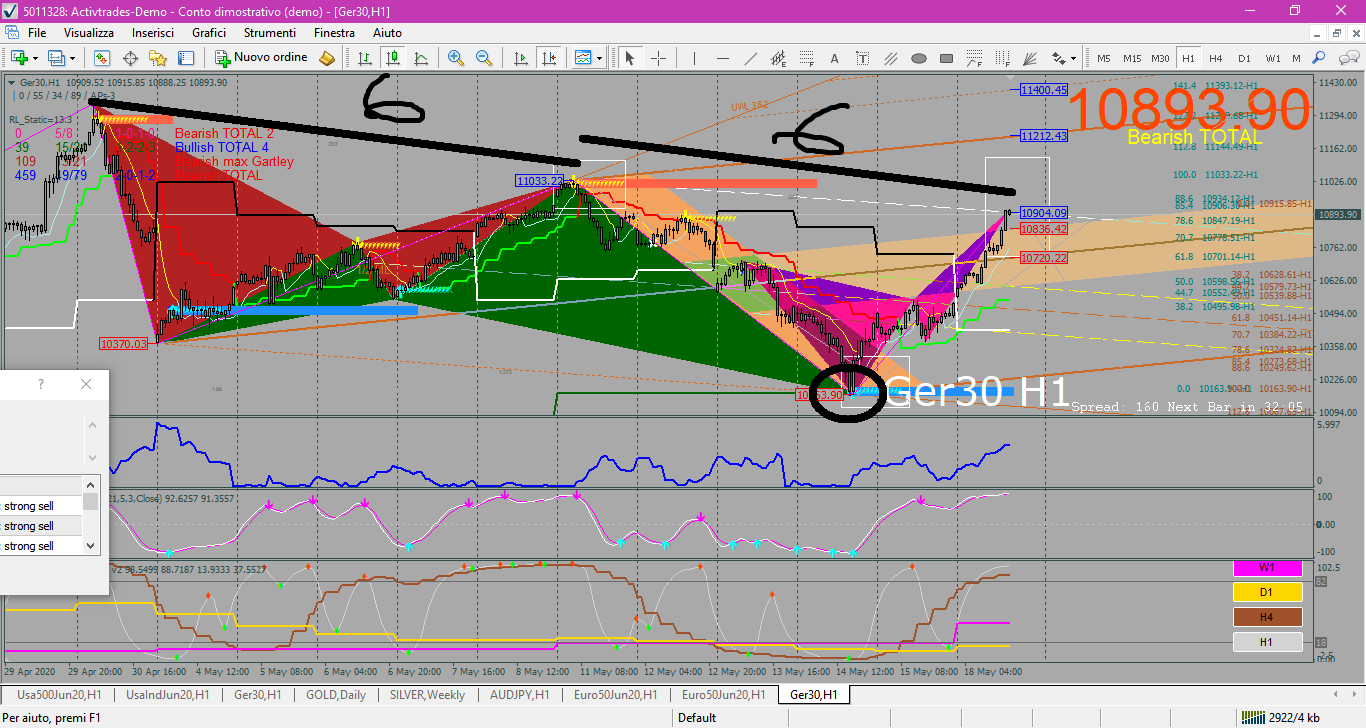This screenshot has width=1366, height=728.
Task: Click the strong sell list down arrow
Action: click(x=92, y=546)
